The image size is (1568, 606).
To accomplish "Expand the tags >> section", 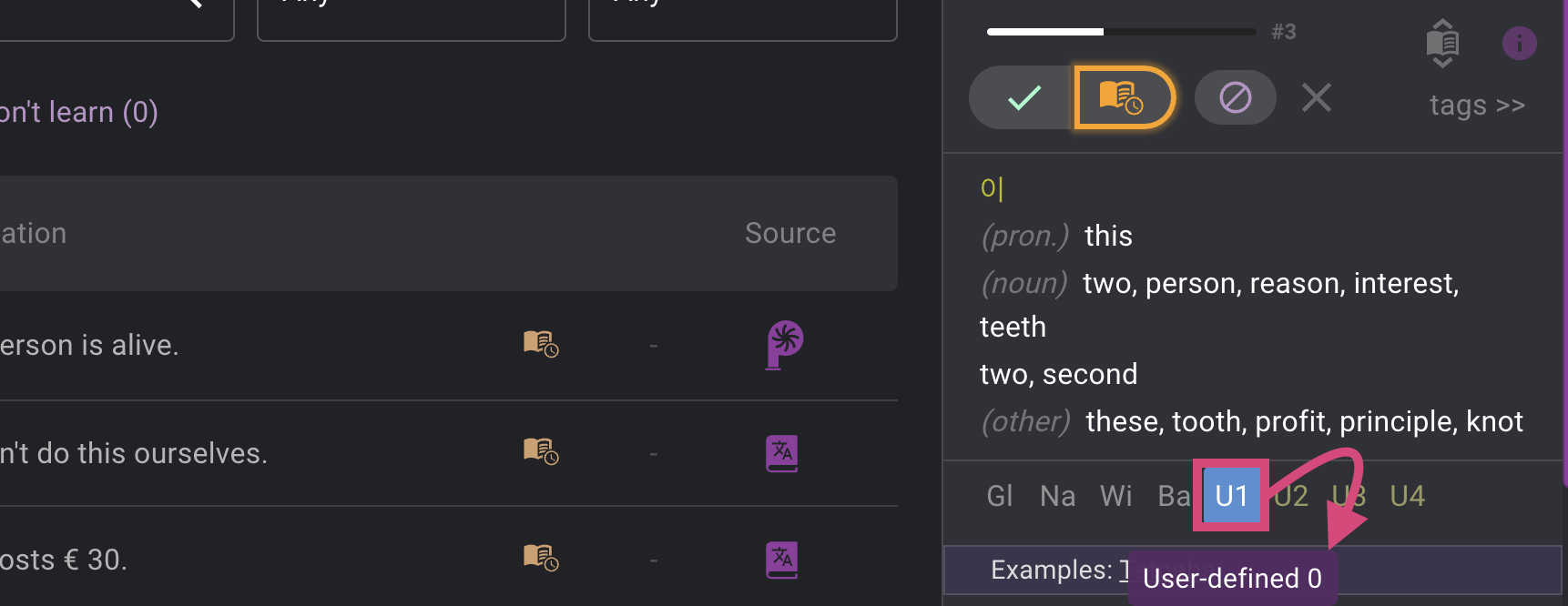I will pos(1477,106).
